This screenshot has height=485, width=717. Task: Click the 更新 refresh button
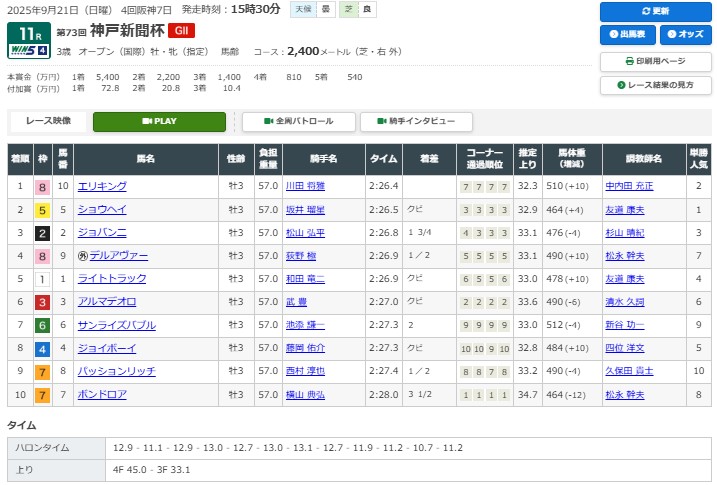[x=655, y=11]
